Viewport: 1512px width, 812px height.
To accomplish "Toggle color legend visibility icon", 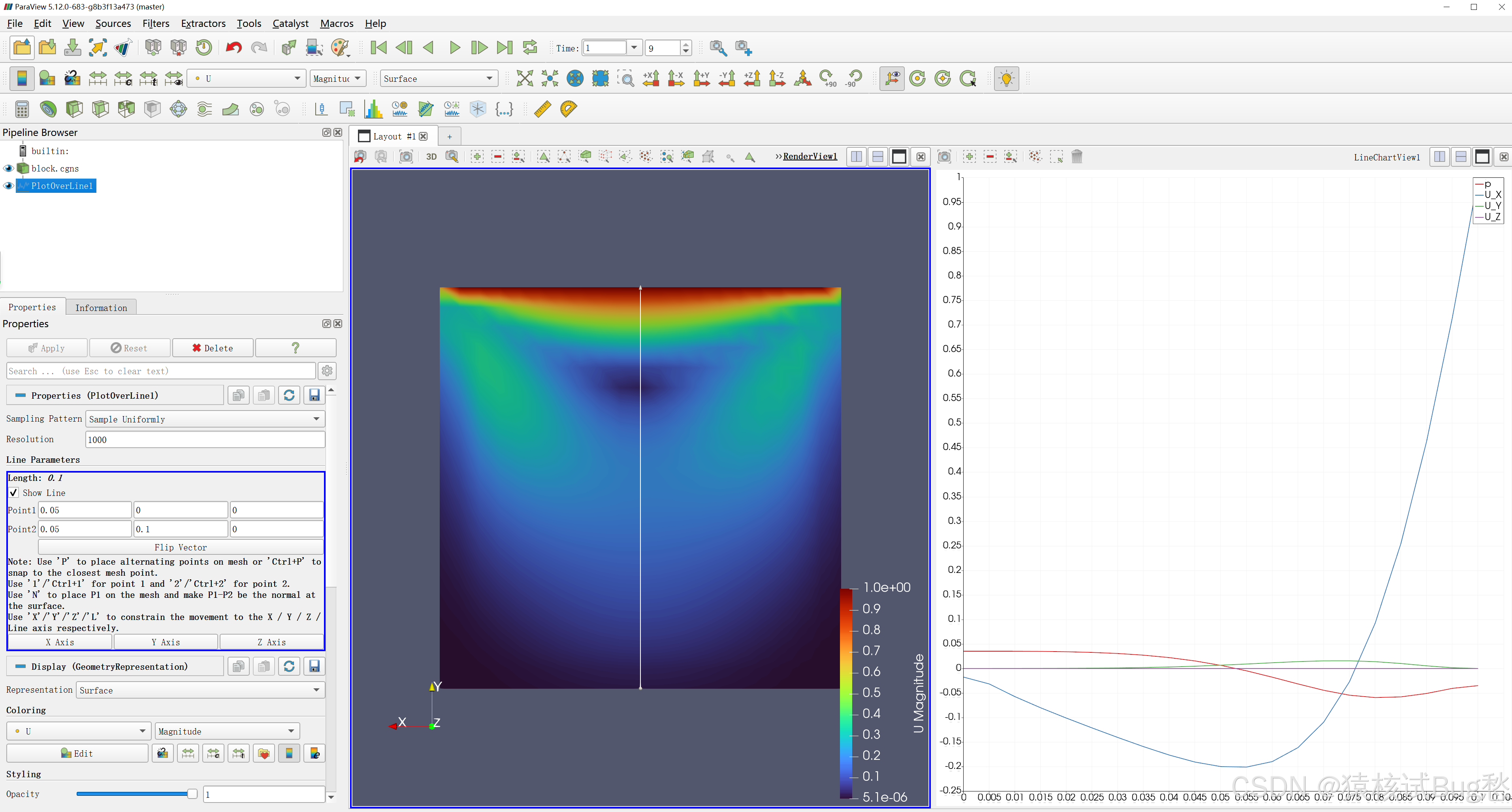I will pyautogui.click(x=22, y=78).
